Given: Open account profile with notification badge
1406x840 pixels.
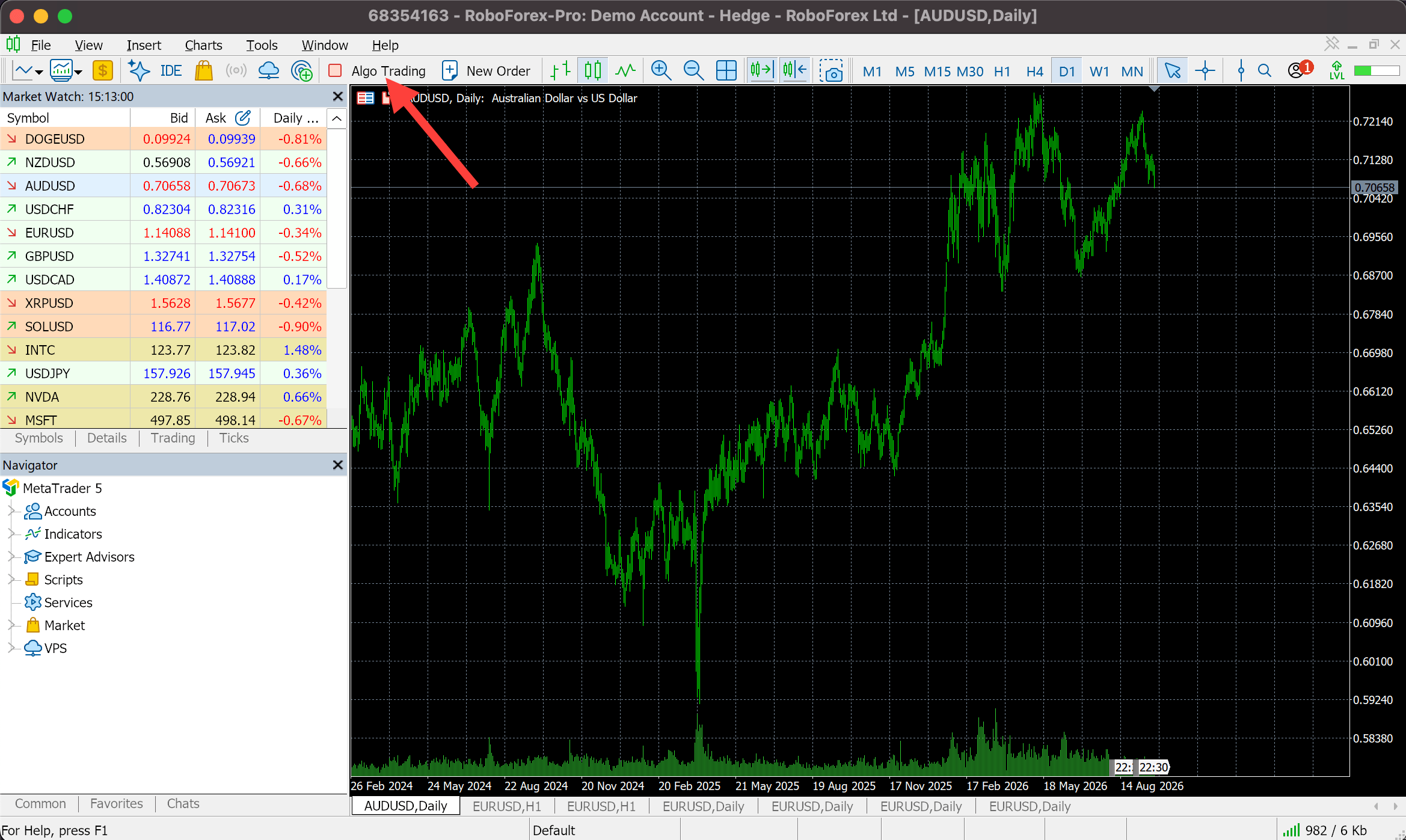Looking at the screenshot, I should tap(1300, 70).
